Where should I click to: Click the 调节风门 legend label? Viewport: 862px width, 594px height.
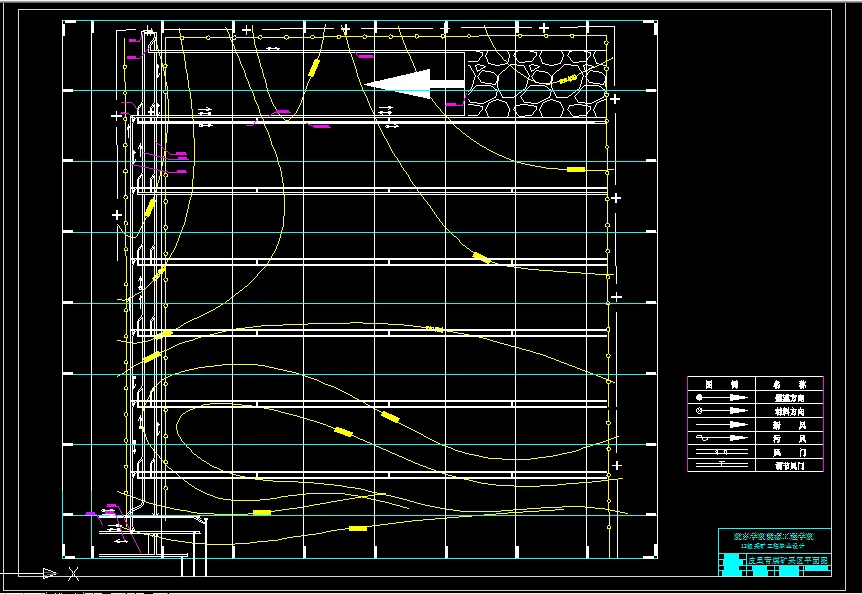789,465
